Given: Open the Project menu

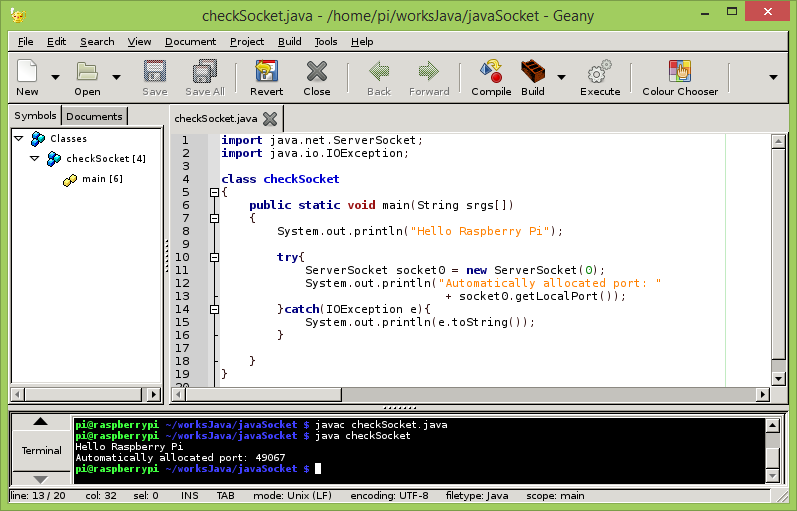Looking at the screenshot, I should pos(247,42).
